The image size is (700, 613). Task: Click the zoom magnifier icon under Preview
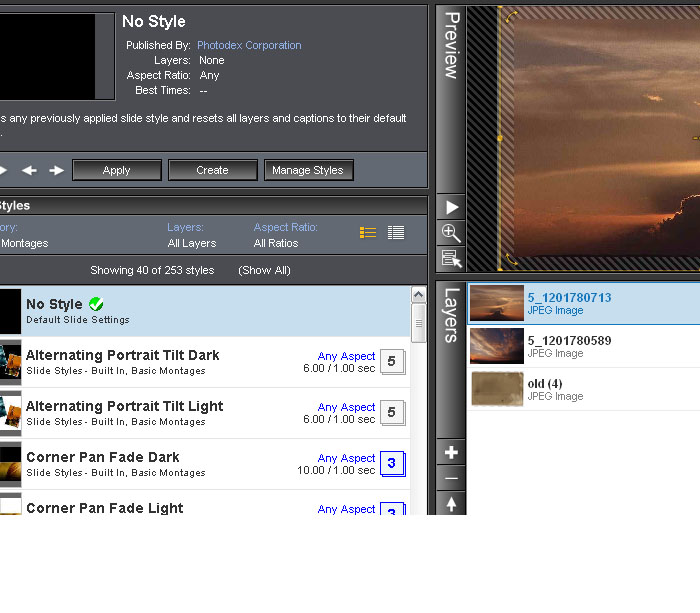coord(452,233)
